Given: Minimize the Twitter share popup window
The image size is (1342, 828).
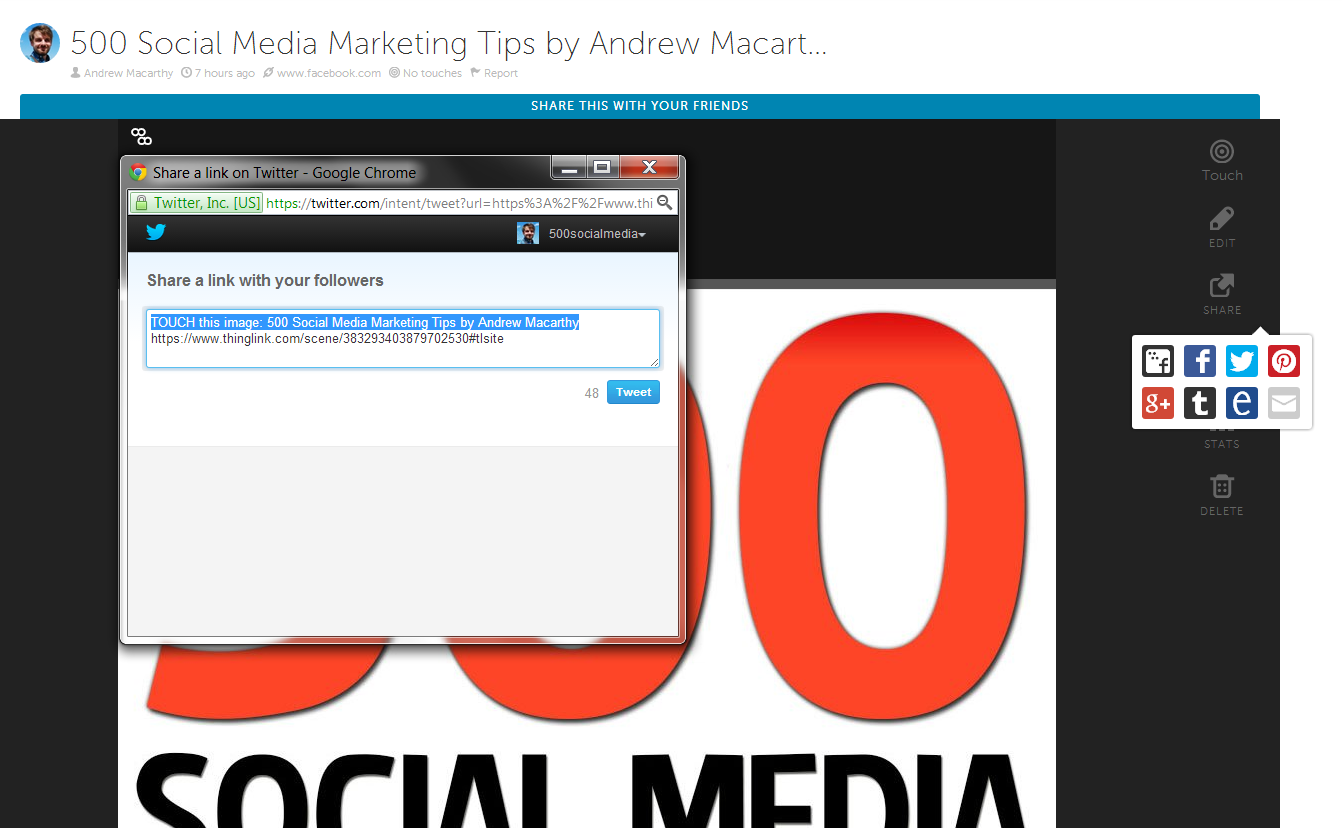Looking at the screenshot, I should [569, 167].
